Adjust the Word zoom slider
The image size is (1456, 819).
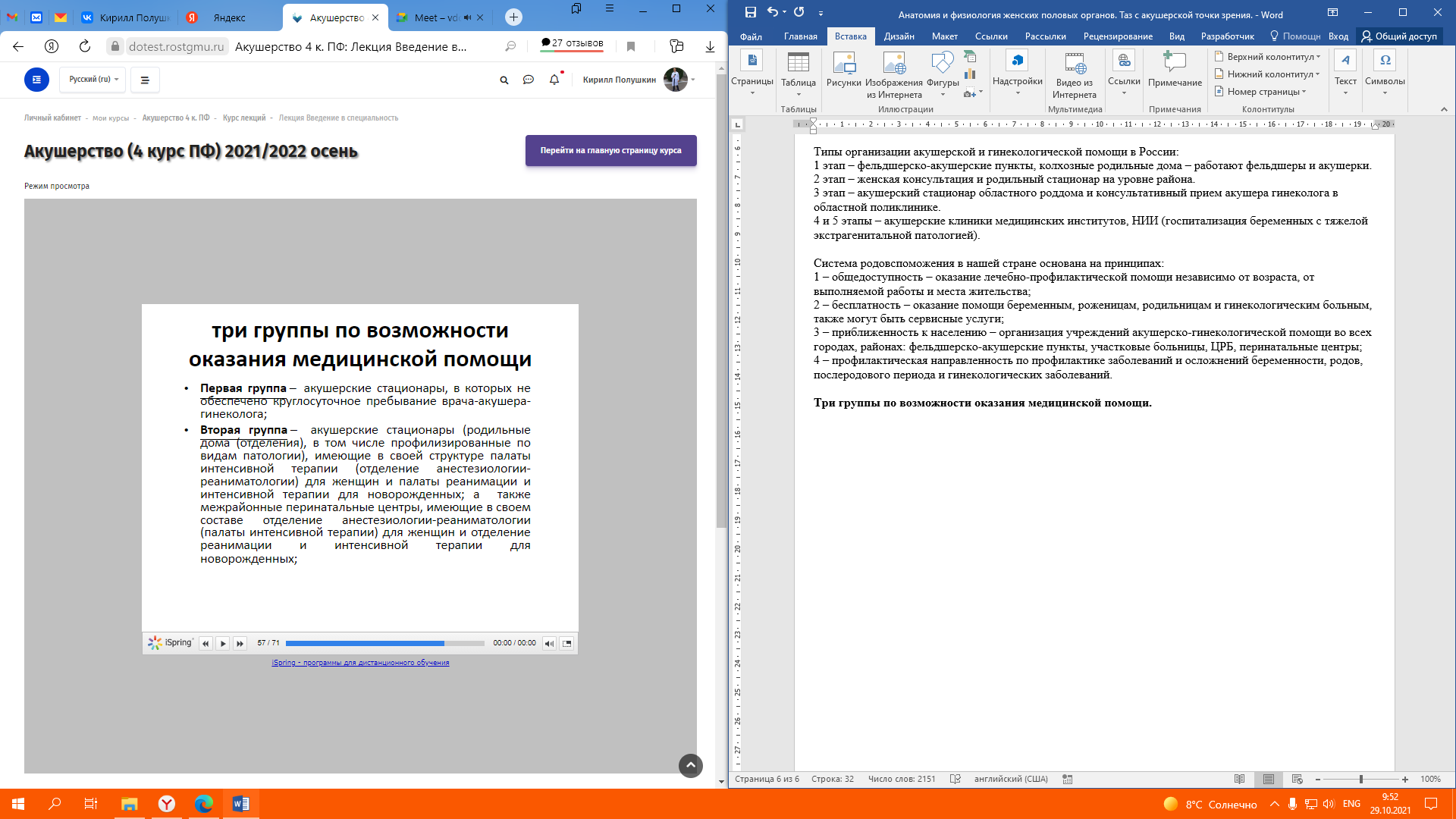pyautogui.click(x=1361, y=780)
